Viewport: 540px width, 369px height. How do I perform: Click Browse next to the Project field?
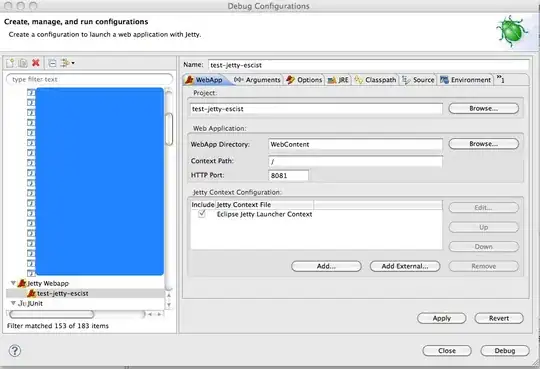pos(484,109)
